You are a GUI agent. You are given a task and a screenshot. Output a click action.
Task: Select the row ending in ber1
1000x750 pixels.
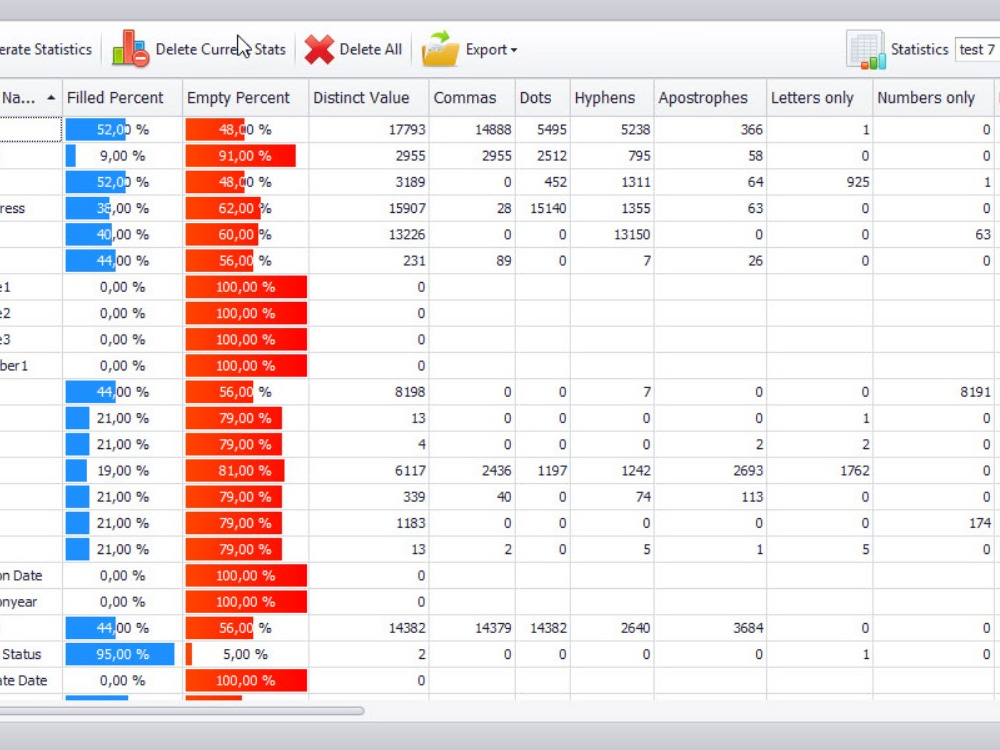[x=500, y=365]
